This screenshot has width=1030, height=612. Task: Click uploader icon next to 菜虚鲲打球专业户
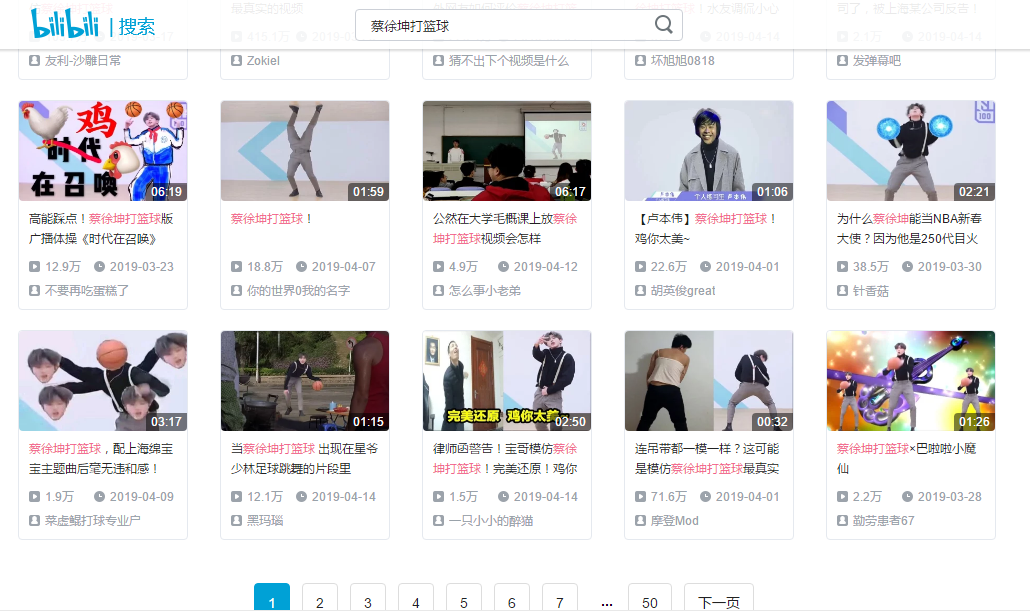click(35, 520)
